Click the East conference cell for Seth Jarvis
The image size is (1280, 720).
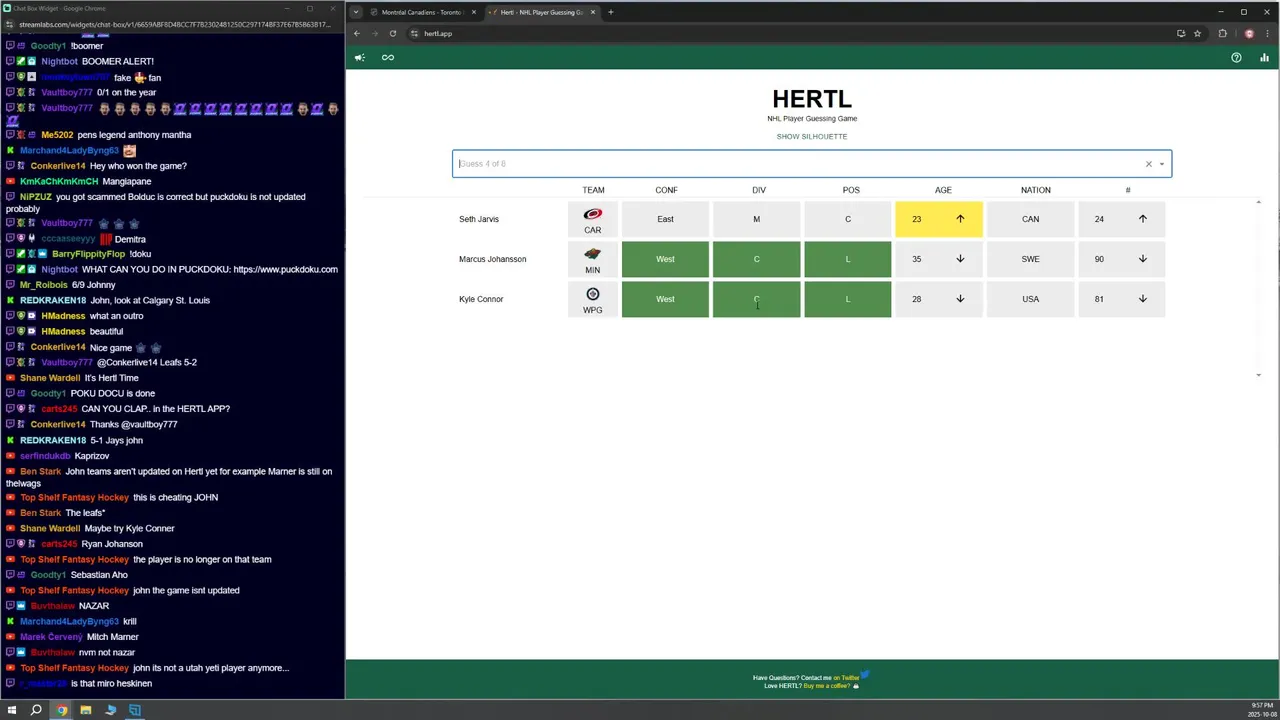(665, 219)
